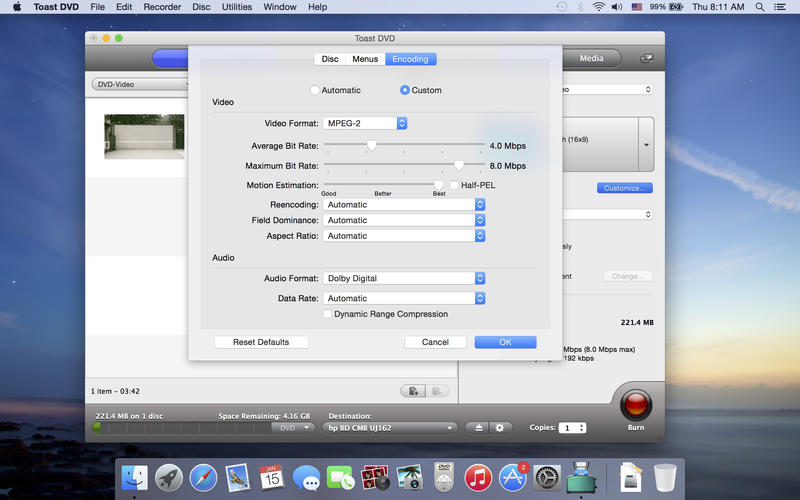Click the red Burn button
This screenshot has width=800, height=500.
[636, 406]
